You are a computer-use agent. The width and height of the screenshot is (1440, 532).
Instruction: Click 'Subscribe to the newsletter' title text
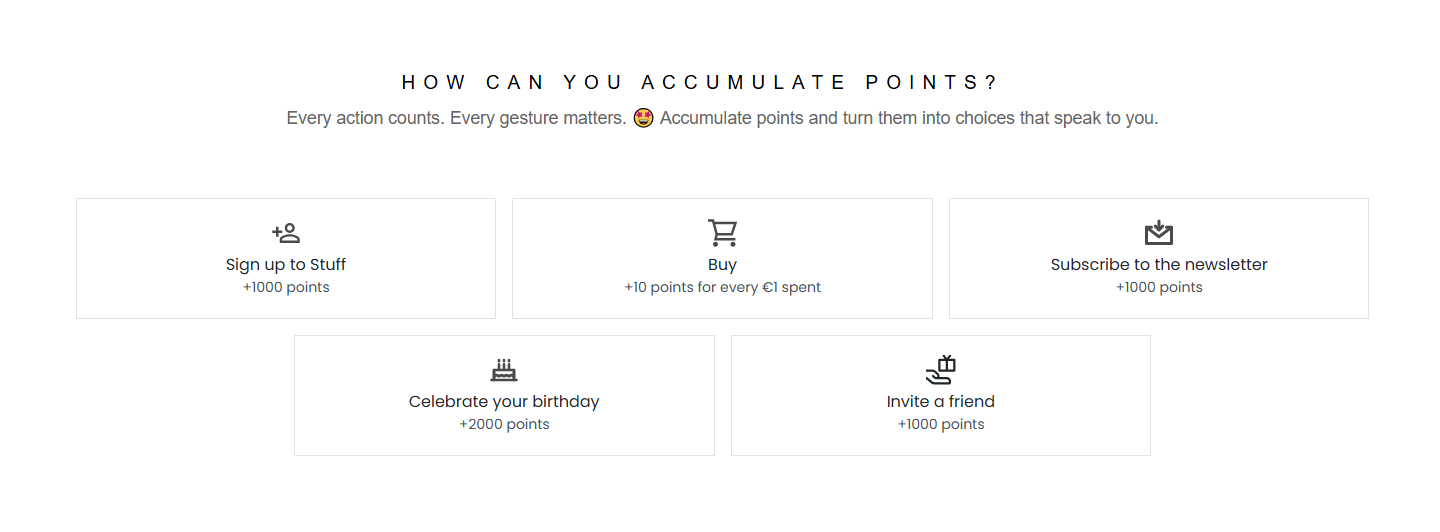(1158, 265)
